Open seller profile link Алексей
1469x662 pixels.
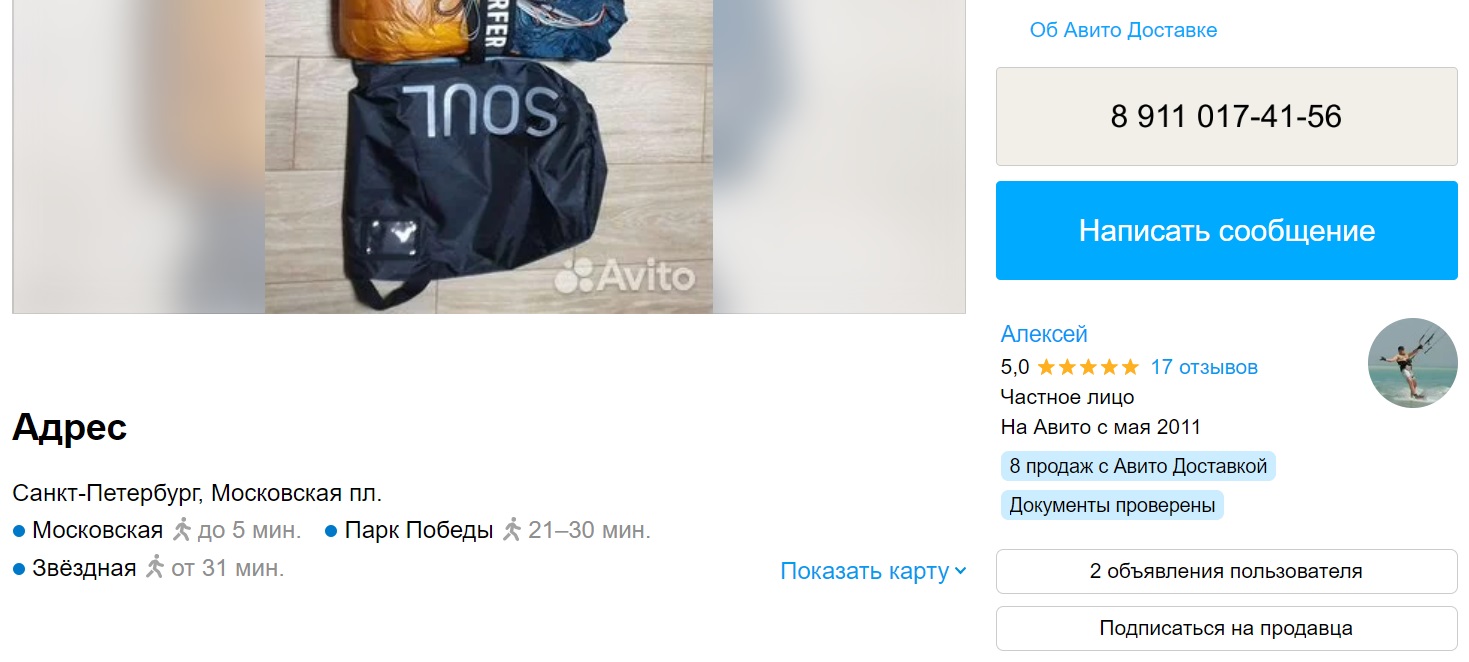click(1044, 334)
